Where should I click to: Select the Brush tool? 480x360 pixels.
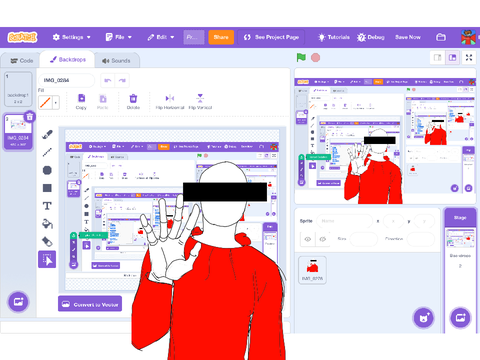point(47,134)
